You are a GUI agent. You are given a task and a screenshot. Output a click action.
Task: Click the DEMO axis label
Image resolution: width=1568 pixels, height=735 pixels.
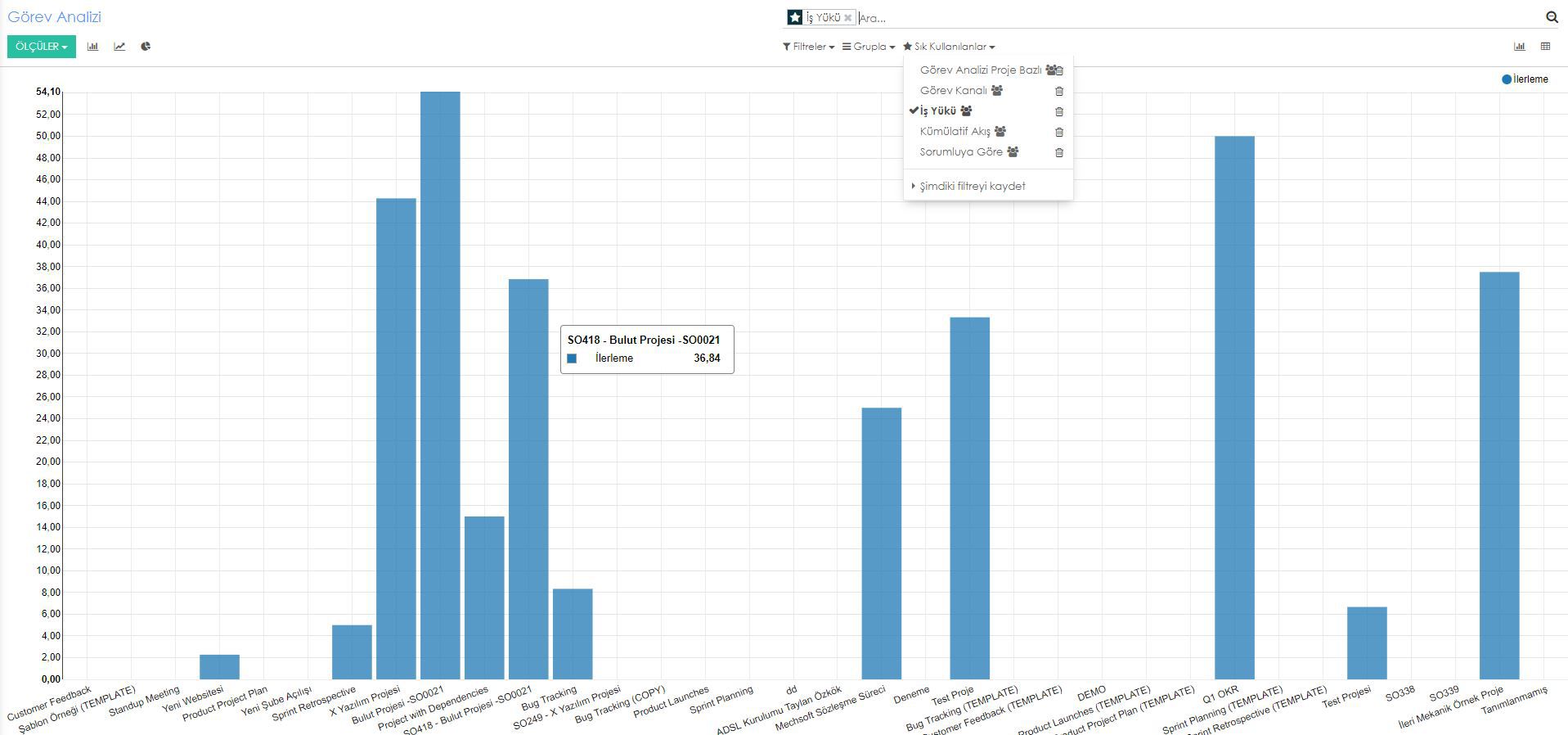point(1091,693)
